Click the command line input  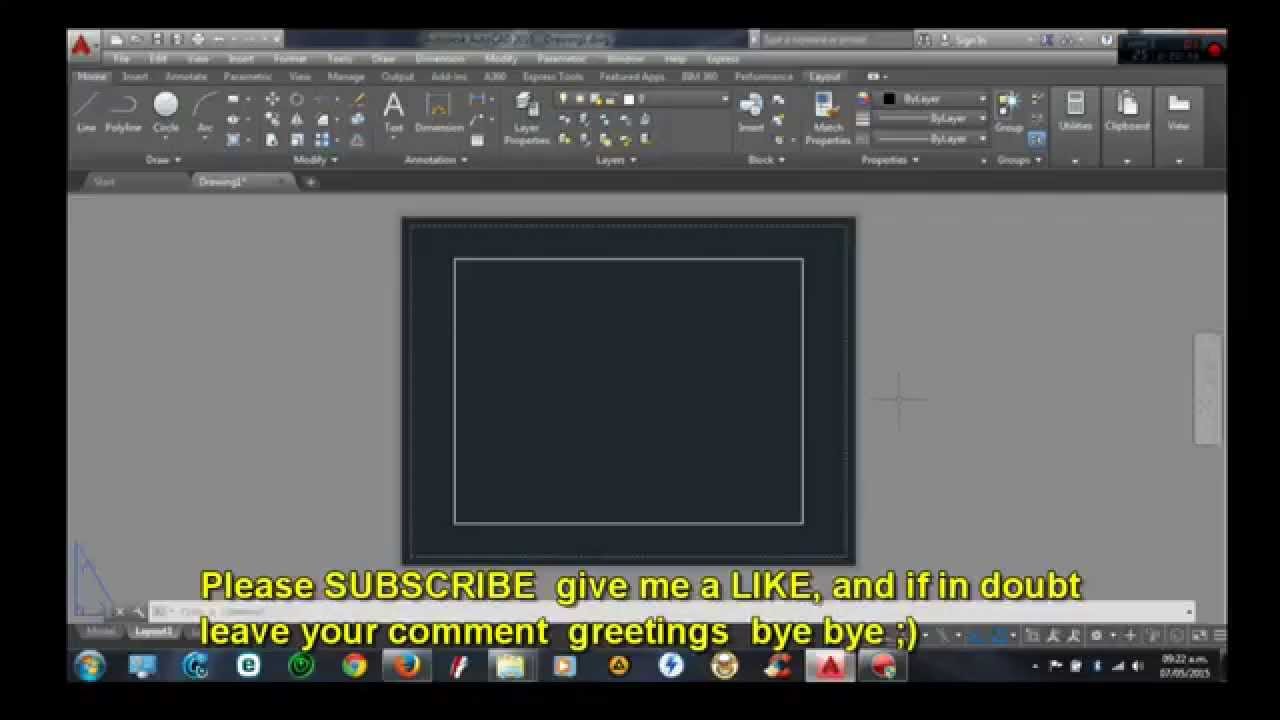click(670, 611)
